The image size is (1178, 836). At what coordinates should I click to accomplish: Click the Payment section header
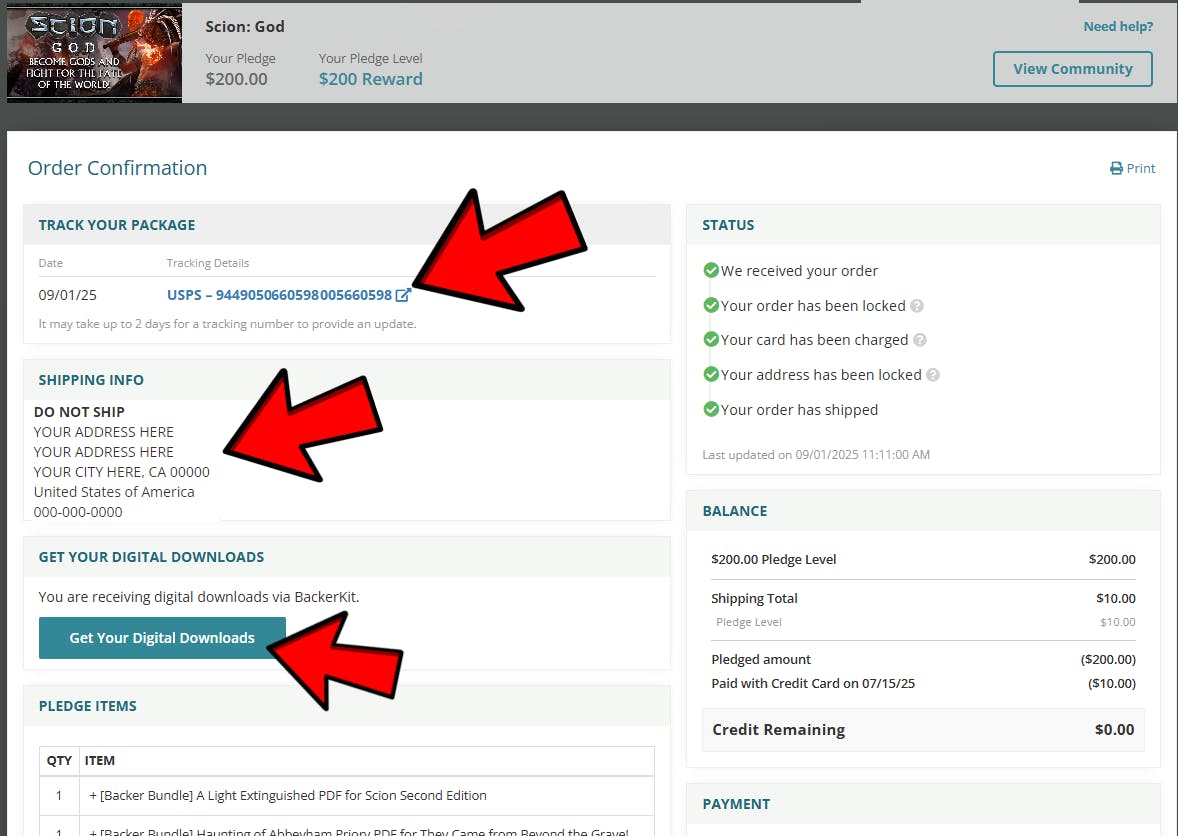736,804
